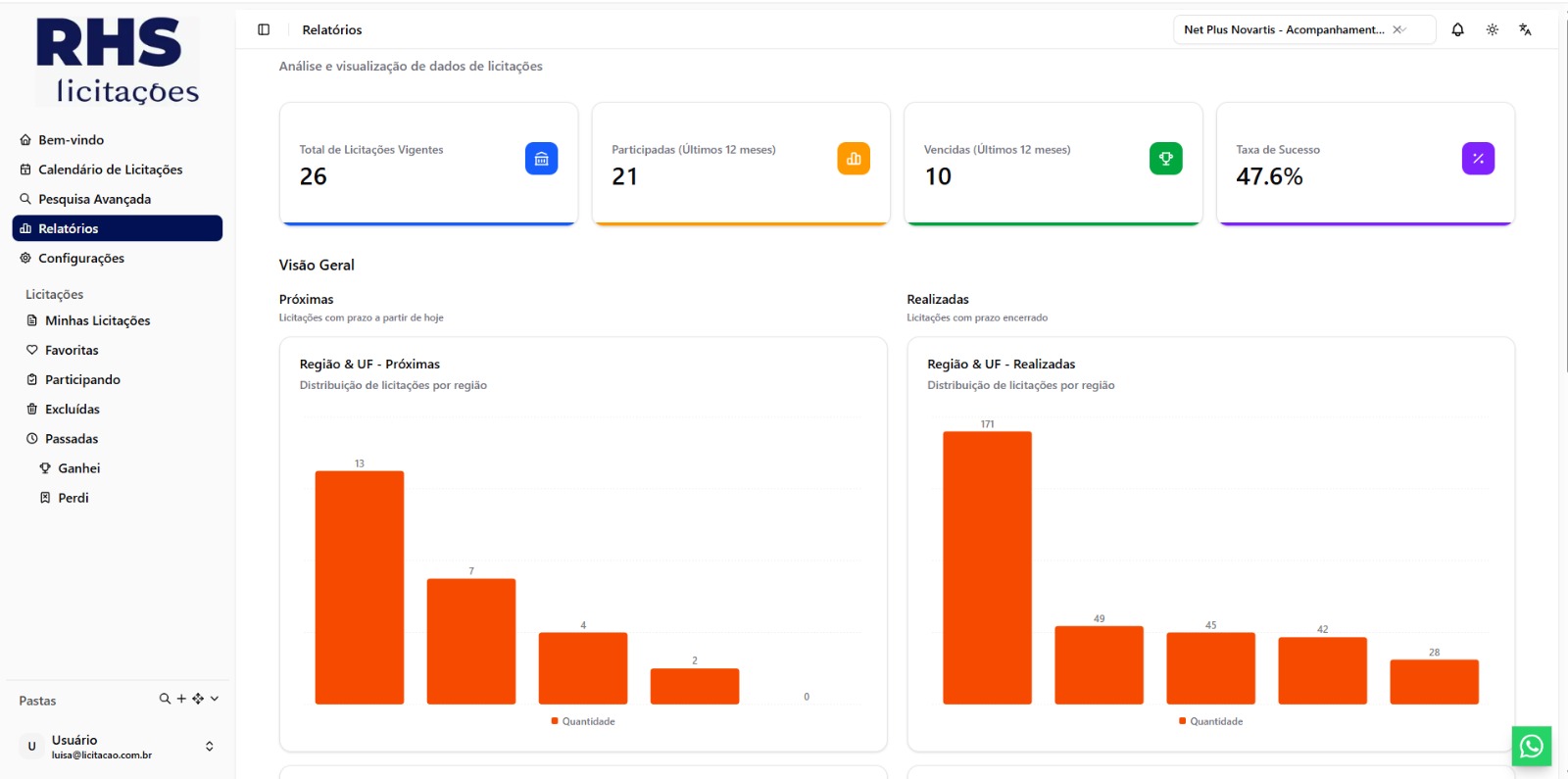The height and width of the screenshot is (779, 1568).
Task: Clear the Net Plus Novartis selection
Action: point(1396,29)
